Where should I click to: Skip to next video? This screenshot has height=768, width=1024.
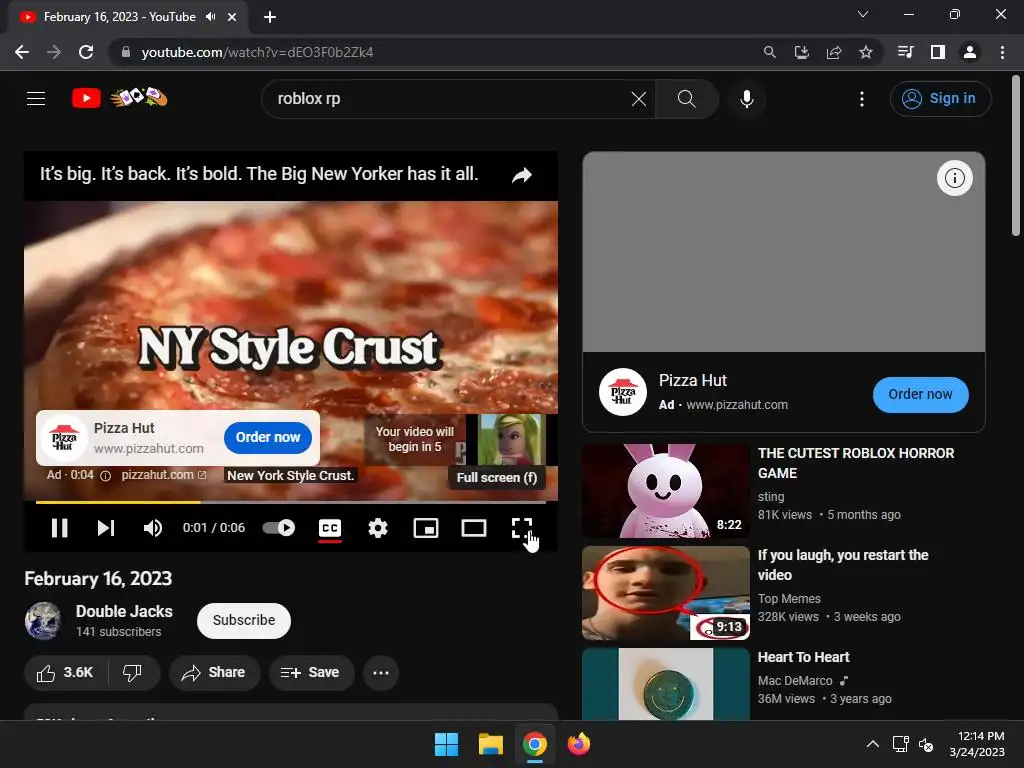tap(106, 528)
